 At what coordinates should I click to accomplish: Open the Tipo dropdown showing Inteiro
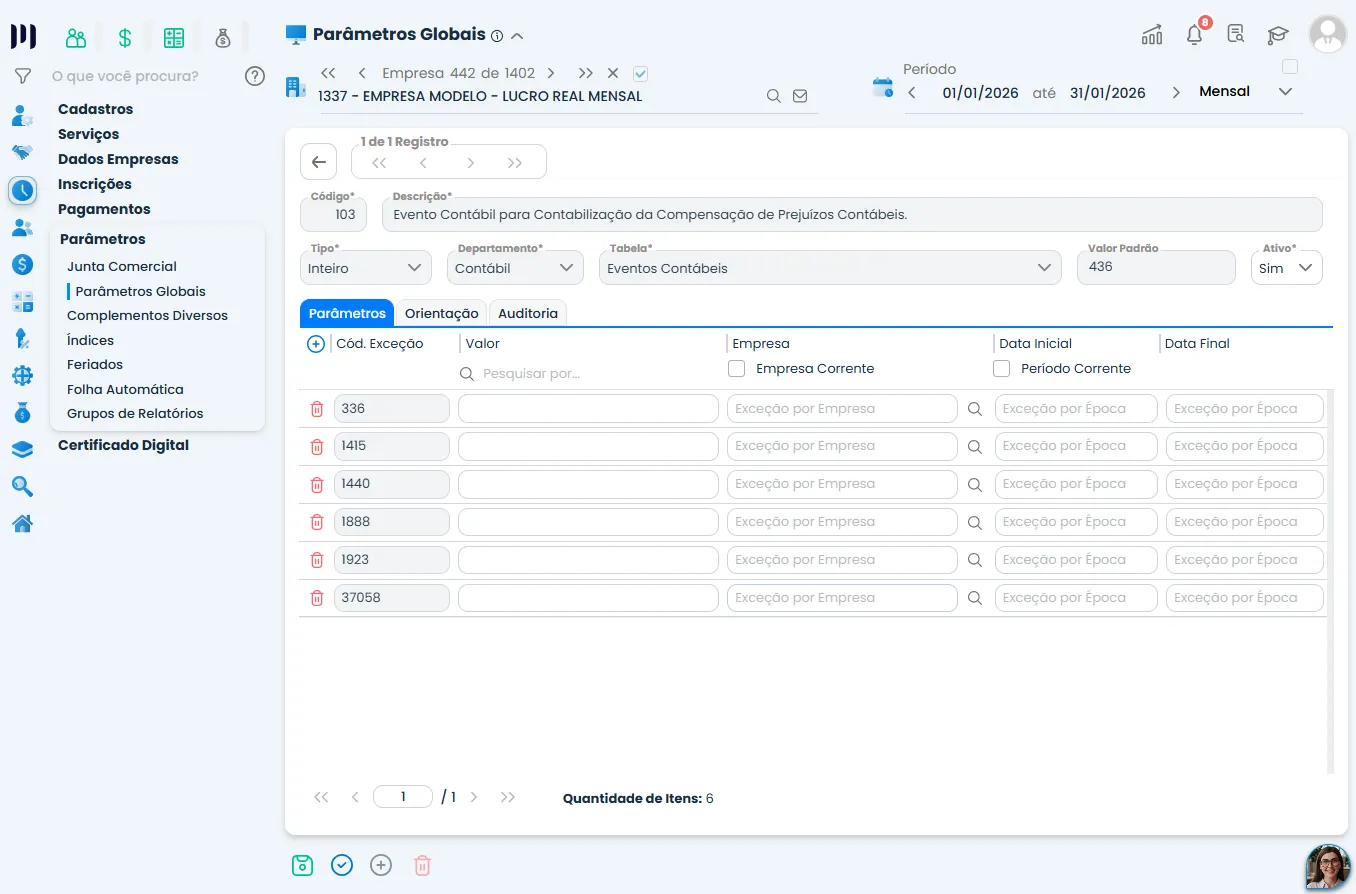366,268
